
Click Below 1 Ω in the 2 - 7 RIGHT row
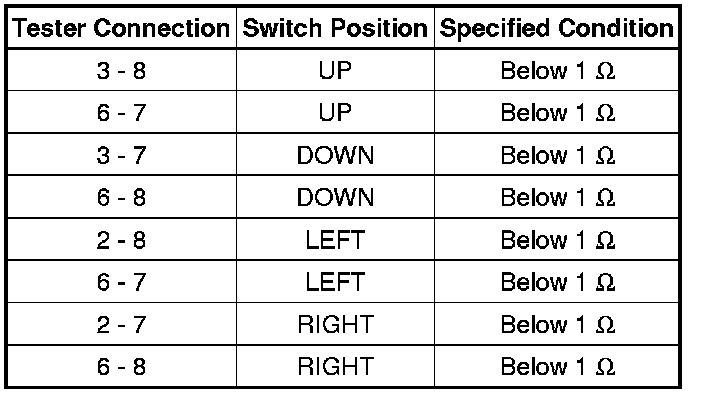[557, 324]
